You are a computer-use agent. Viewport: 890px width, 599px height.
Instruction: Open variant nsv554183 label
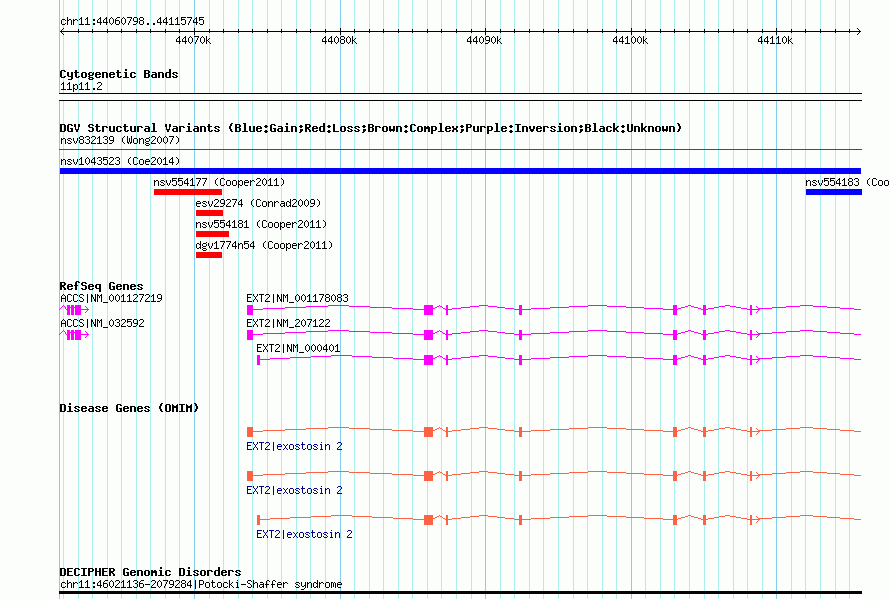(847, 182)
